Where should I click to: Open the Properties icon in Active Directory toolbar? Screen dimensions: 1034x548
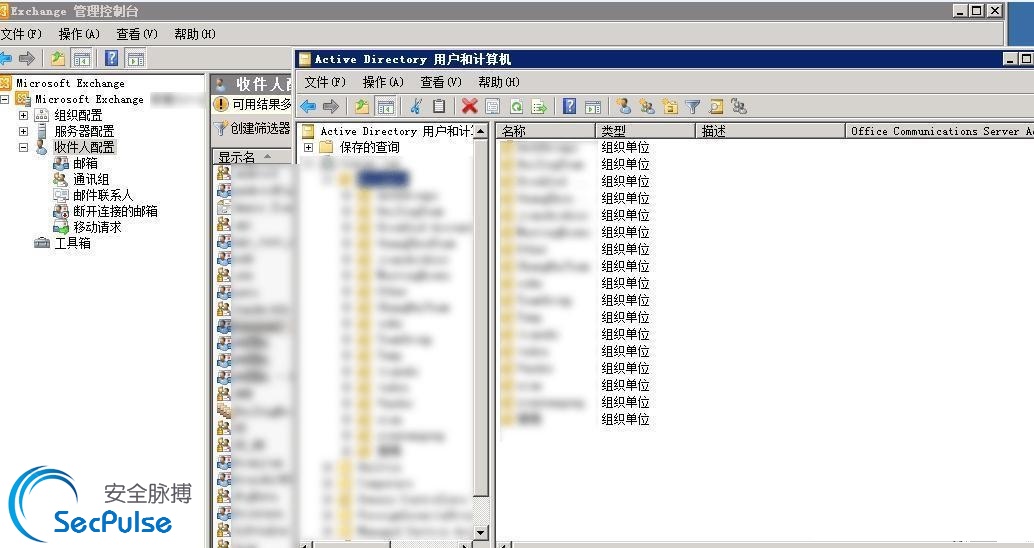coord(493,106)
